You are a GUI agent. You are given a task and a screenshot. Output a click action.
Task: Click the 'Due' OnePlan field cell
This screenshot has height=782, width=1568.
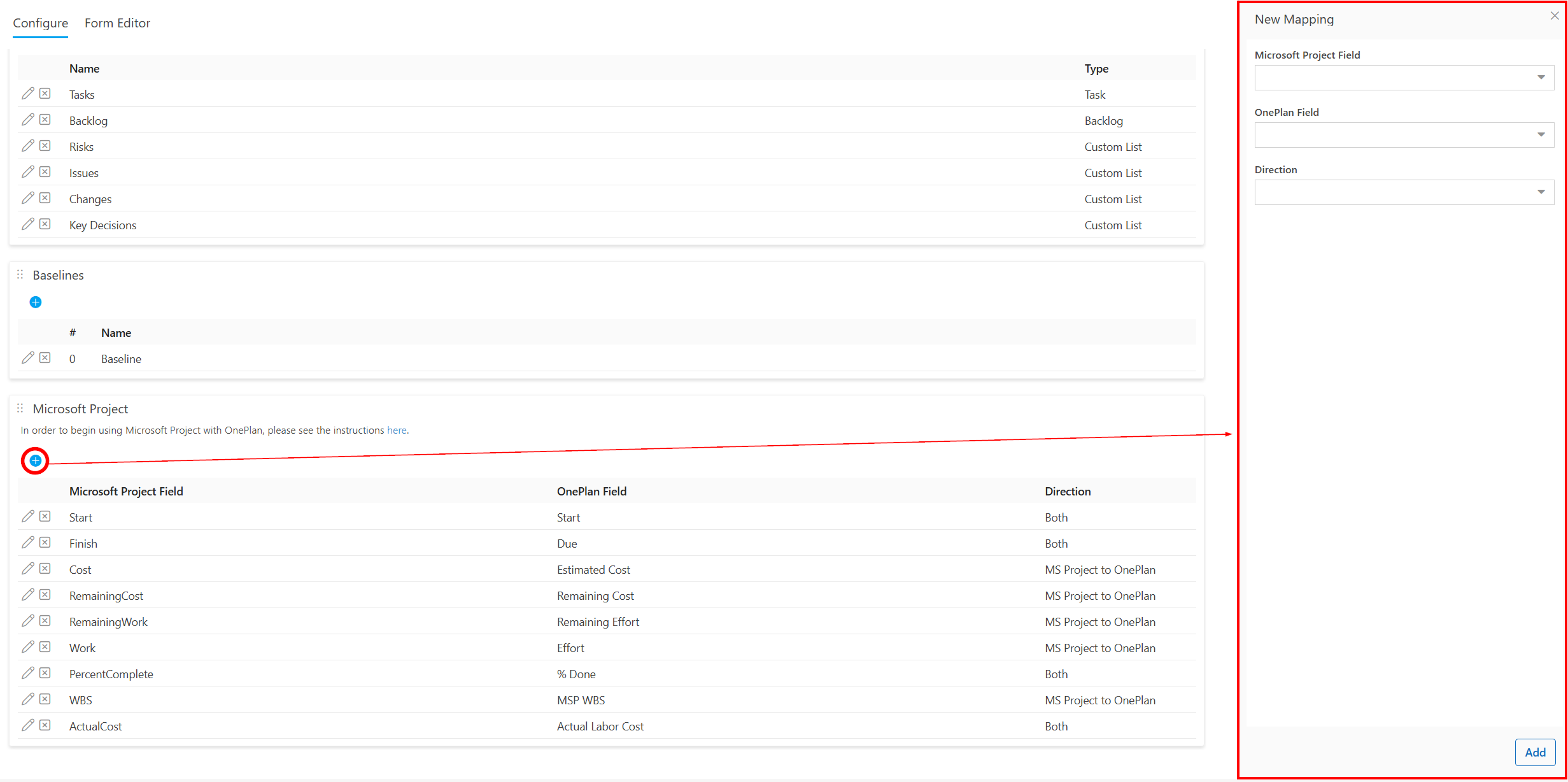[567, 544]
